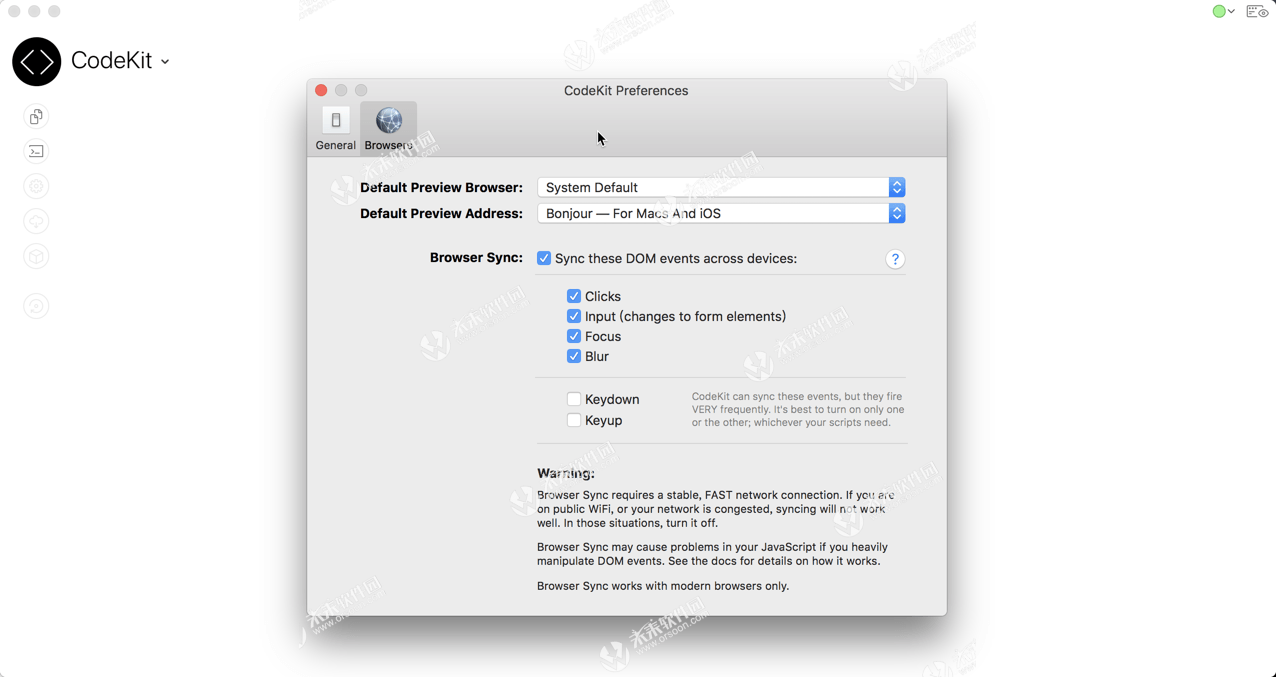Select the Terminal icon in the sidebar

tap(35, 151)
